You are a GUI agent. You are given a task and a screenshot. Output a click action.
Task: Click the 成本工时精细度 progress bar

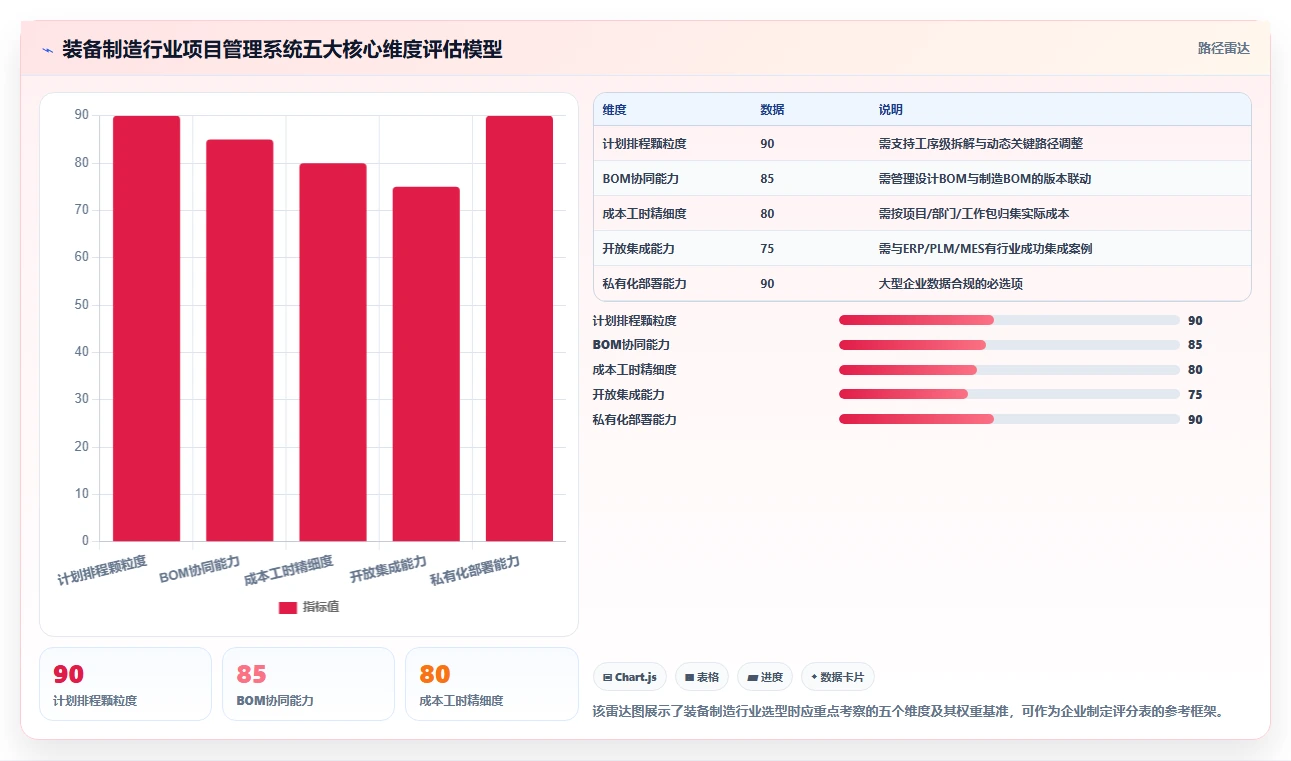coord(1009,370)
